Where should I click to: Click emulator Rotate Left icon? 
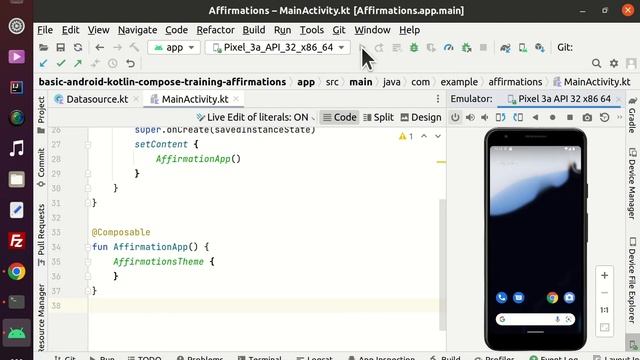[500, 118]
